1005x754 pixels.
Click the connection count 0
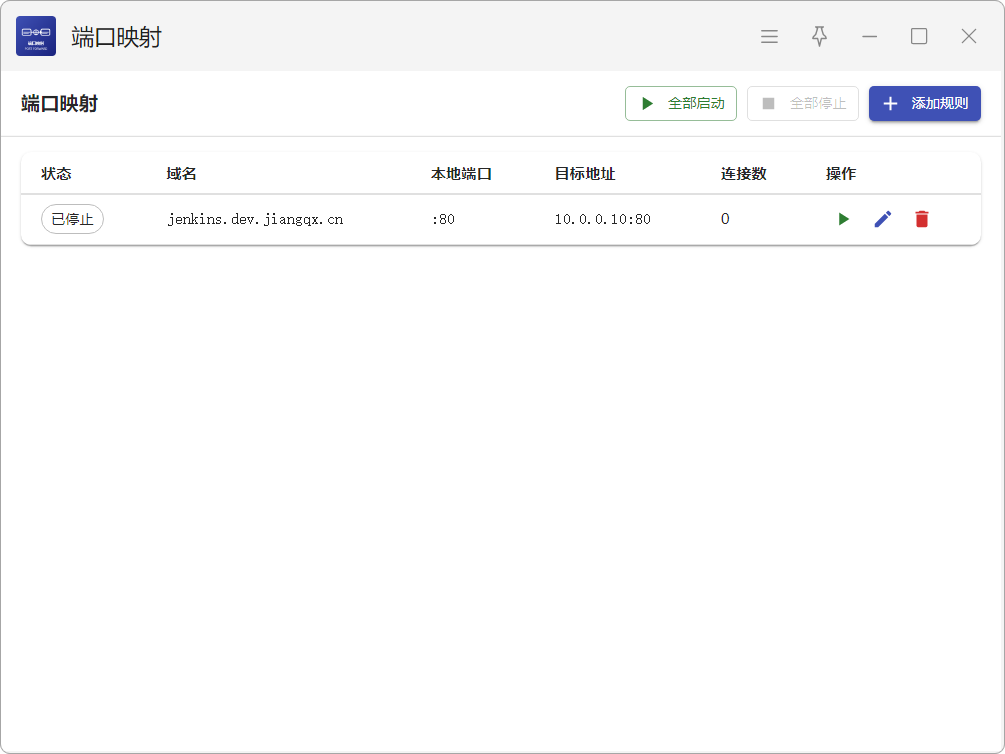coord(725,219)
